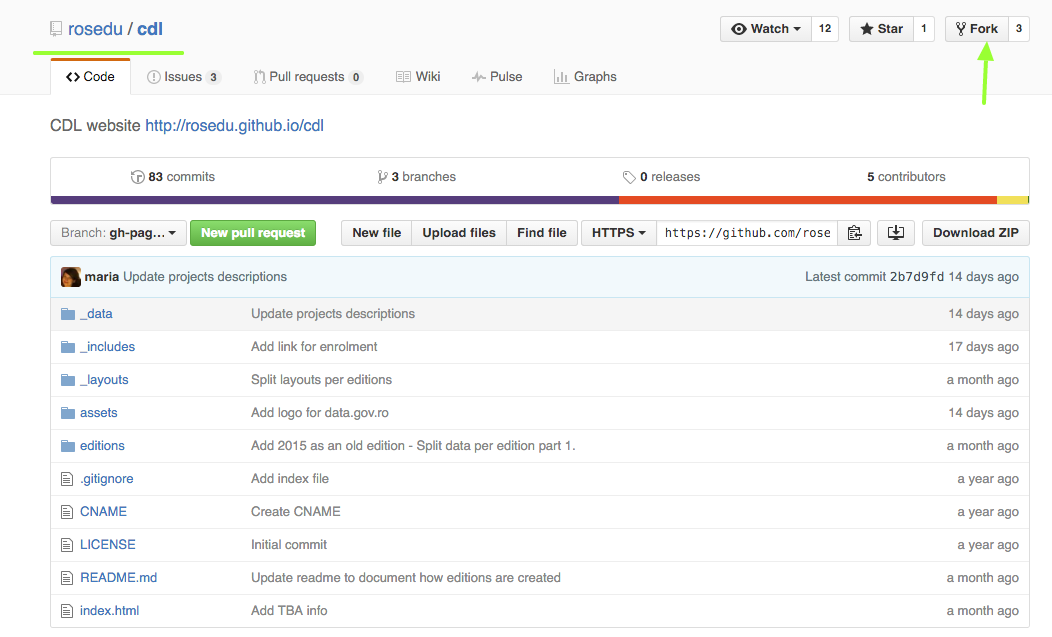The image size is (1052, 637).
Task: Select the clone URL text field
Action: [x=747, y=233]
